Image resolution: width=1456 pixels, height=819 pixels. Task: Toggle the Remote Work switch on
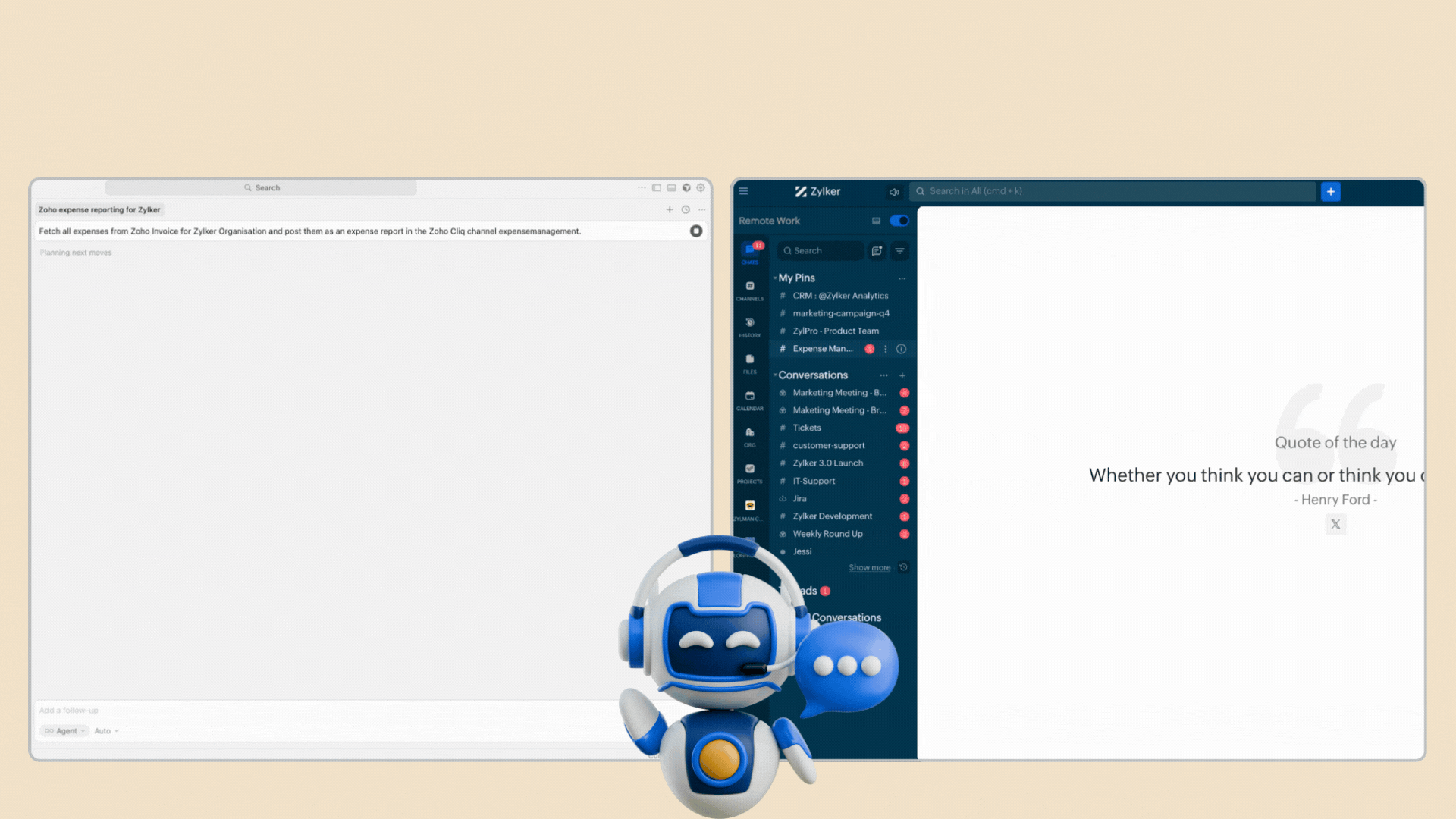(899, 221)
